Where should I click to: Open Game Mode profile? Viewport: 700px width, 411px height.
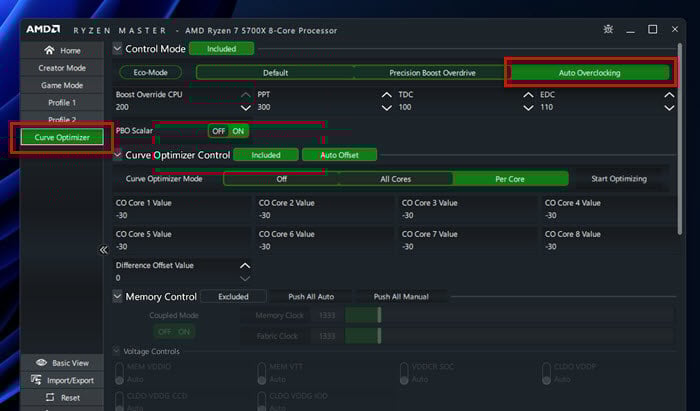(x=62, y=85)
